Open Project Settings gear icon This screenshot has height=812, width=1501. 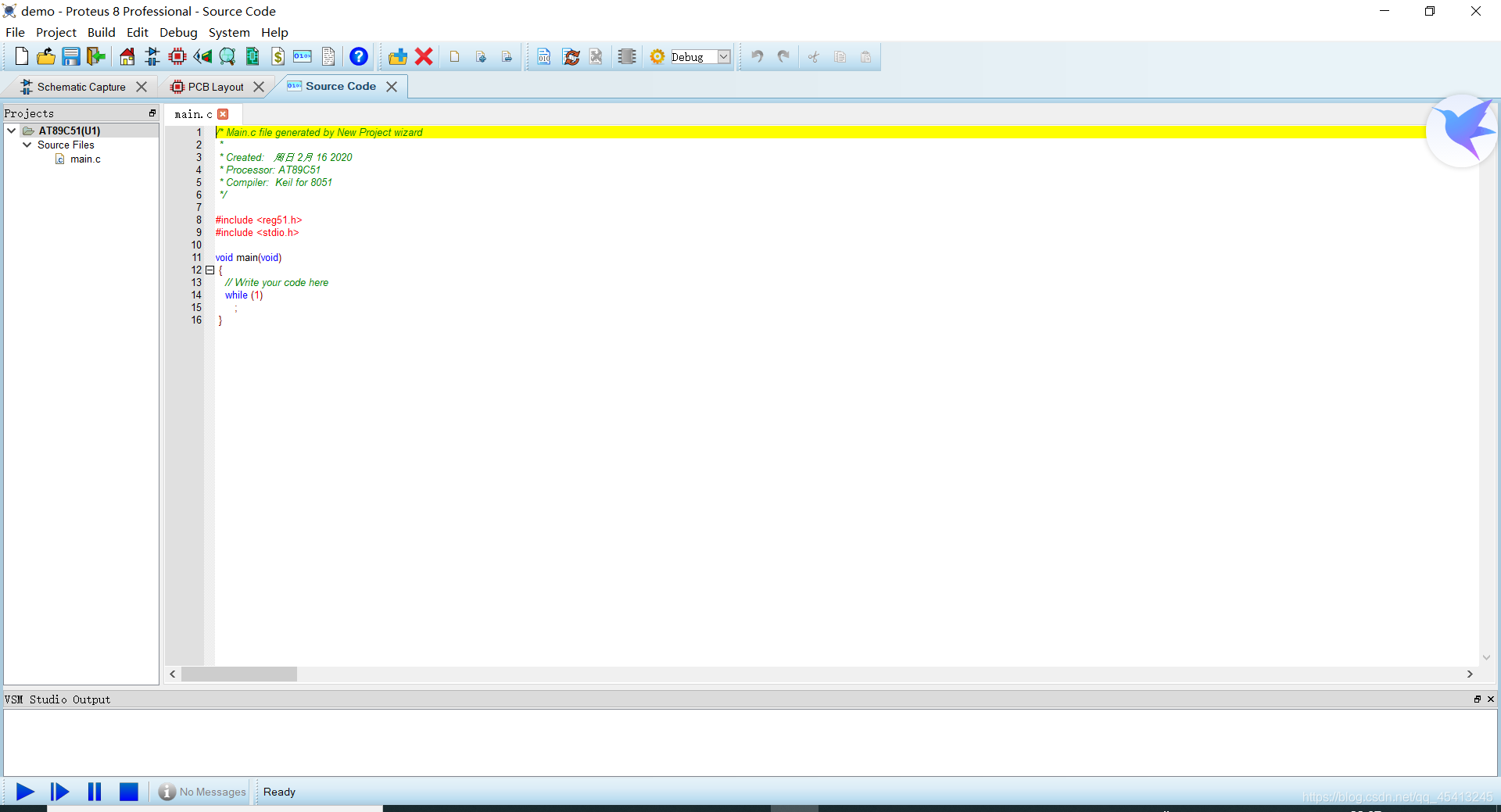point(657,56)
